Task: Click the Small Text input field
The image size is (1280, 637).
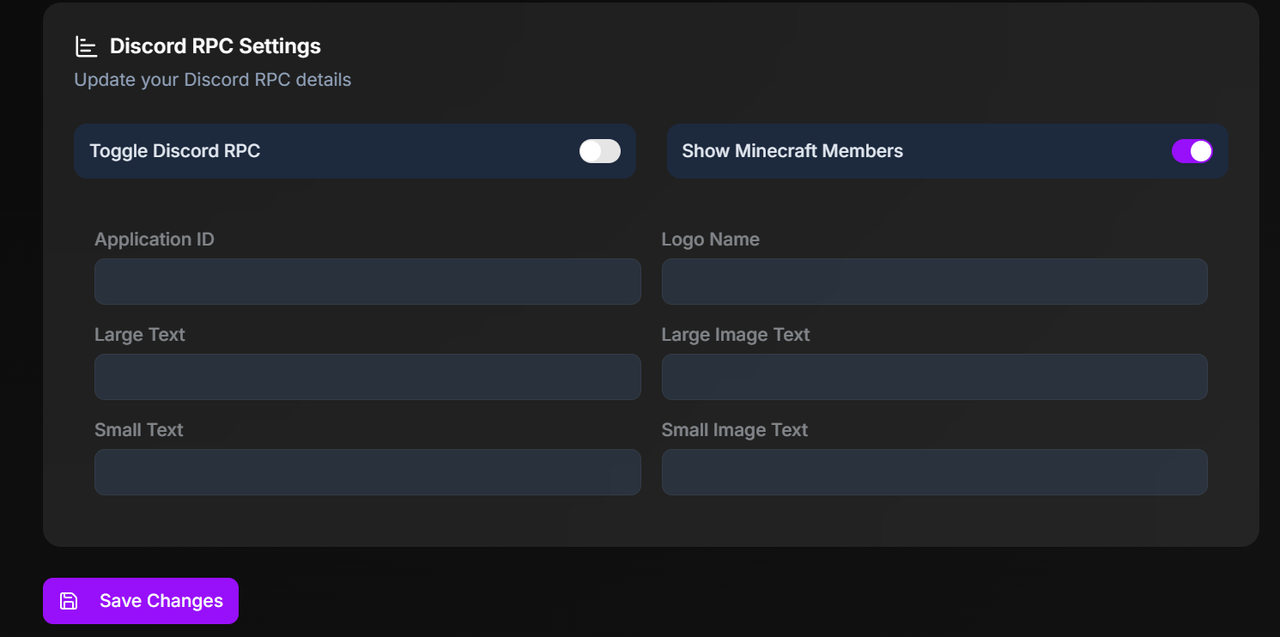Action: (367, 472)
